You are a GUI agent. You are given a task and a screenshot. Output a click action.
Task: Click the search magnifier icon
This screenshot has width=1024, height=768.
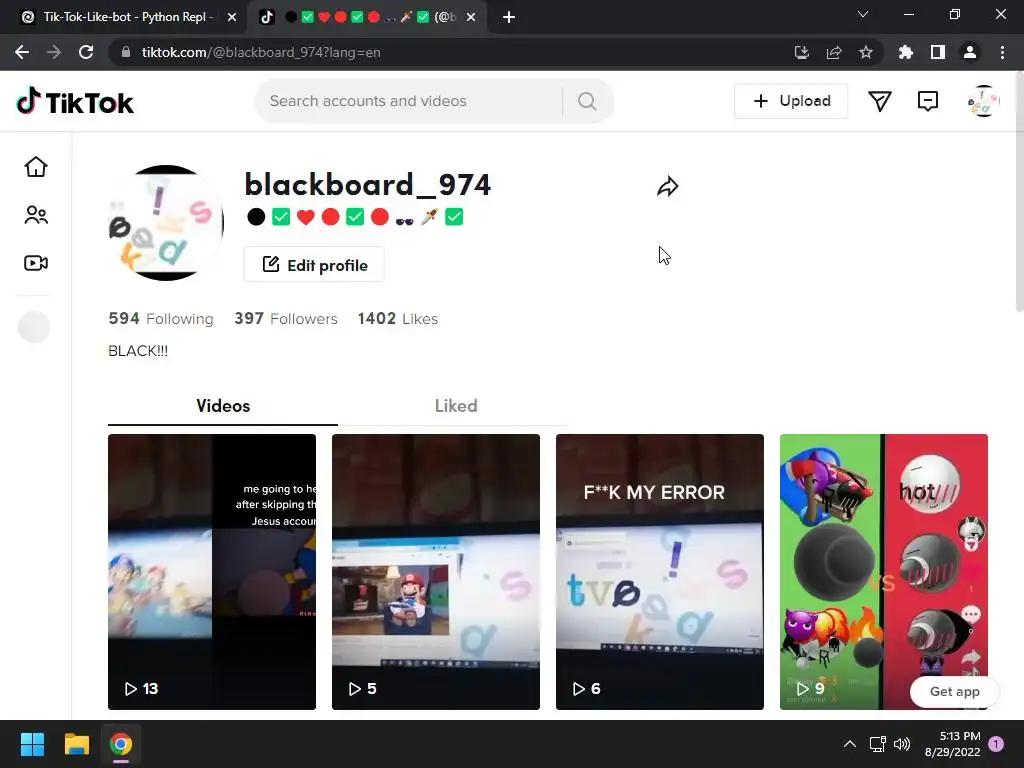point(587,101)
